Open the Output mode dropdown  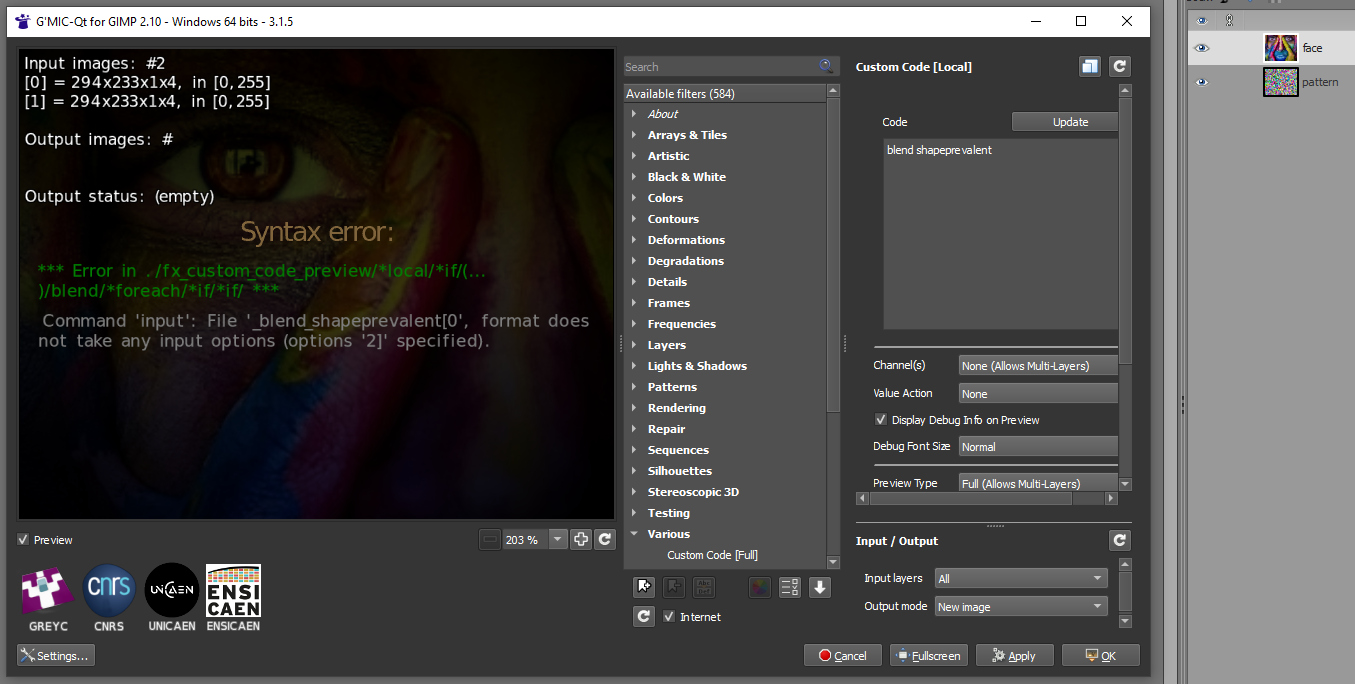click(x=1021, y=606)
